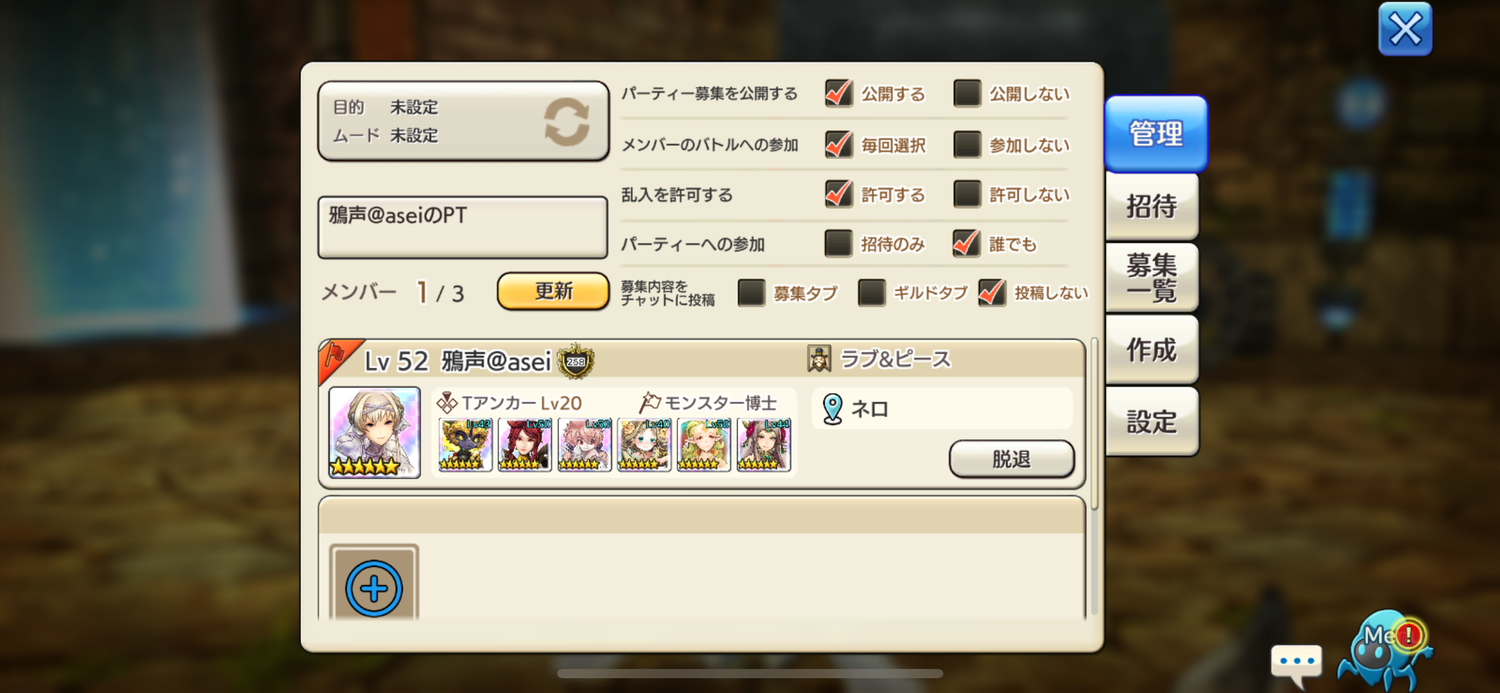
Task: Open the 募集一覧 tab
Action: click(1152, 278)
